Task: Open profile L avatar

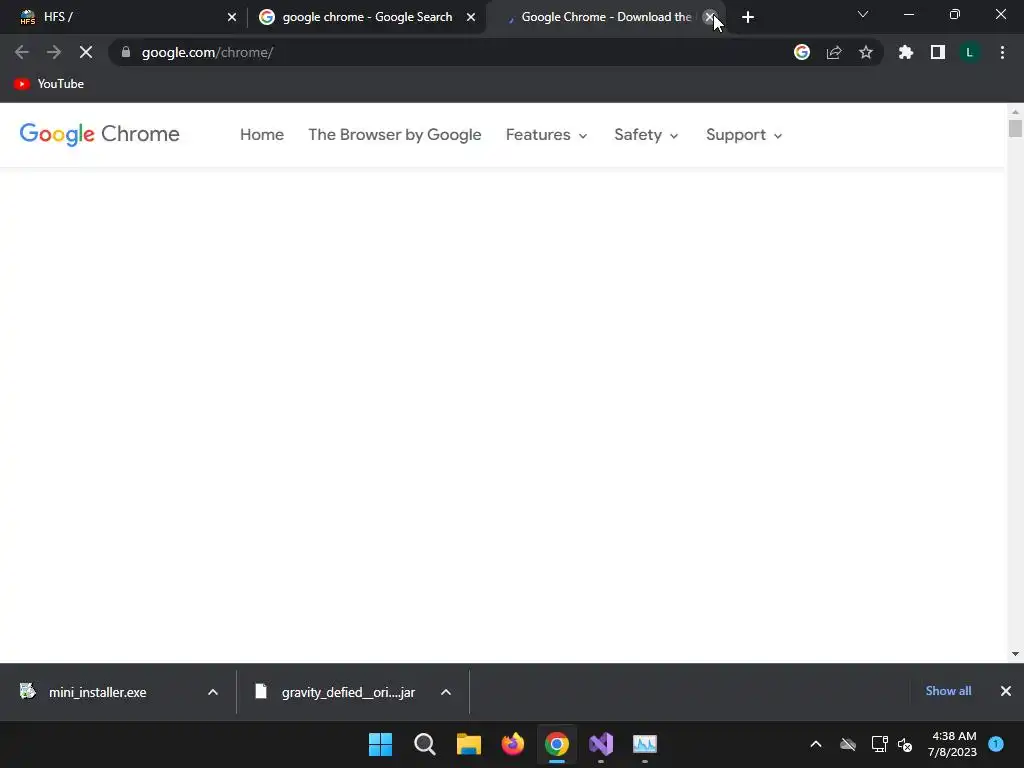Action: 970,52
